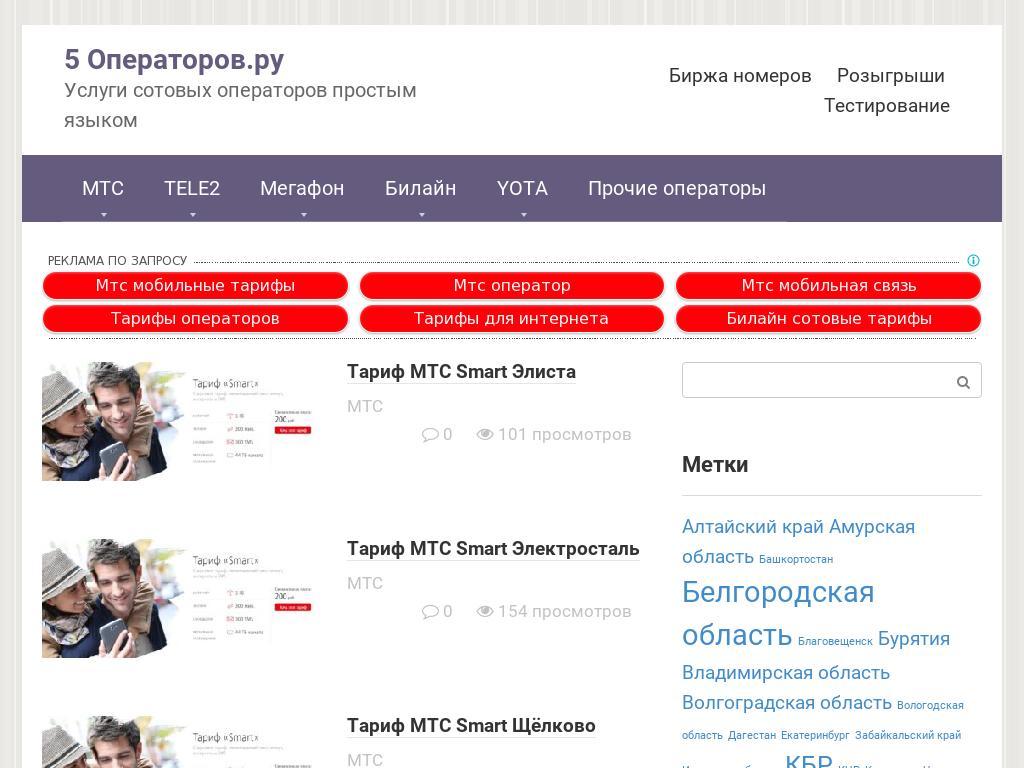The height and width of the screenshot is (768, 1024).
Task: Open the Тестирование link
Action: click(x=886, y=106)
